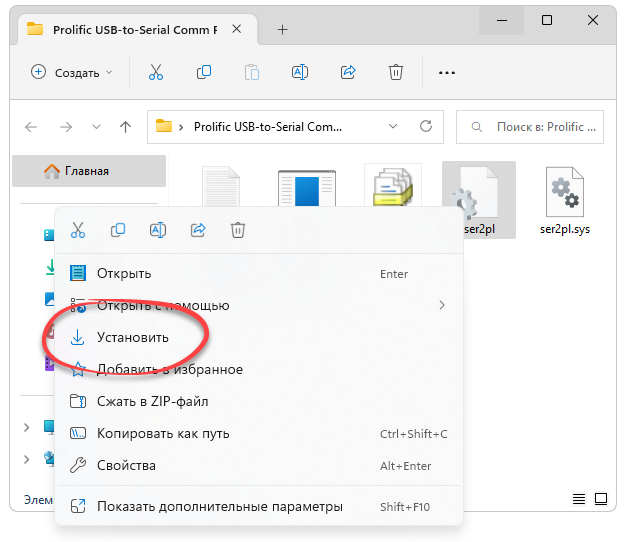
Task: Choose Добавить в избранное
Action: tap(259, 369)
